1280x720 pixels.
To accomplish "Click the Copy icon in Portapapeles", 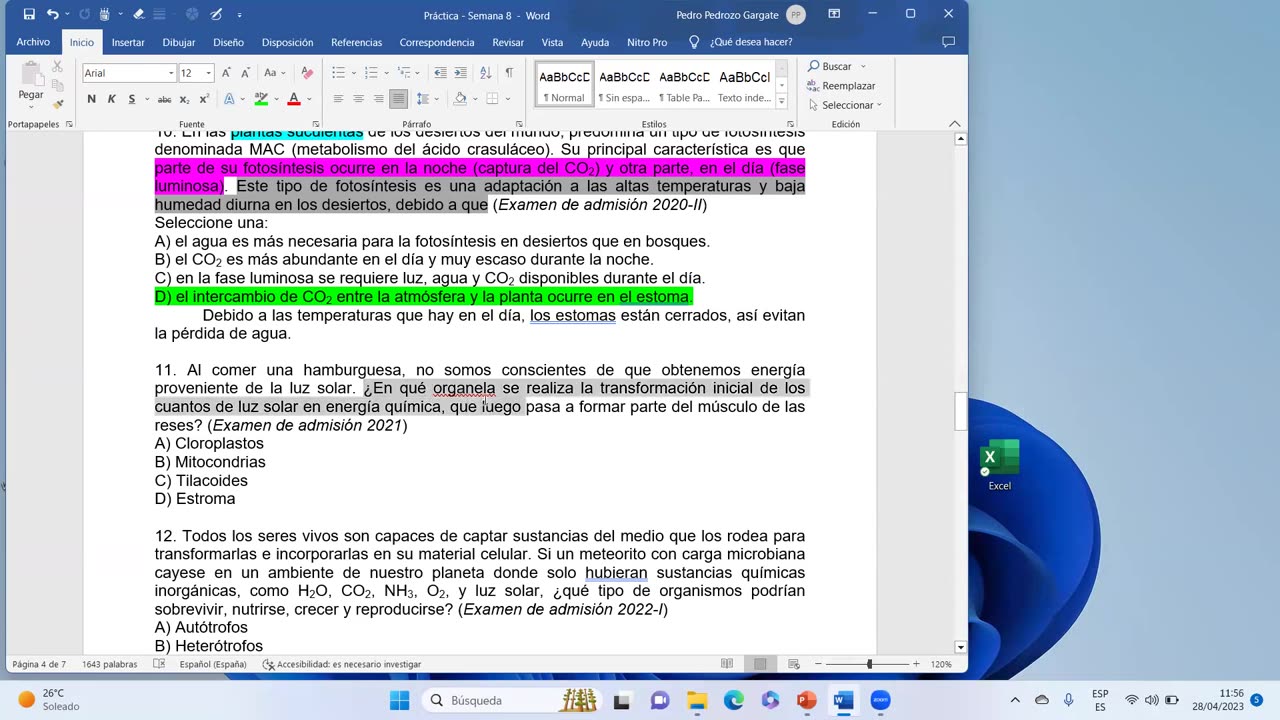I will (x=57, y=85).
